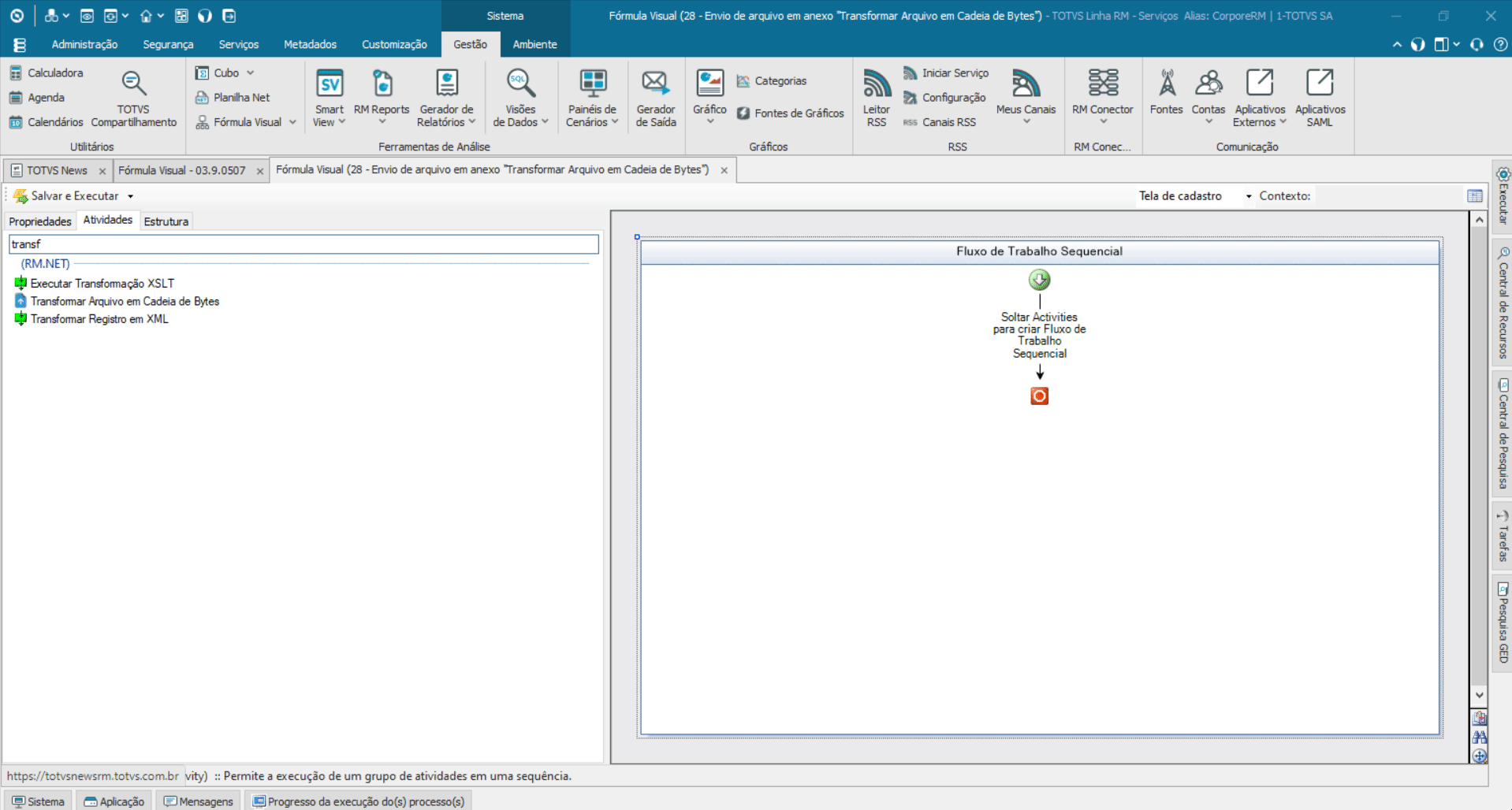Switch to the Propriedades tab
The height and width of the screenshot is (810, 1512).
click(40, 221)
